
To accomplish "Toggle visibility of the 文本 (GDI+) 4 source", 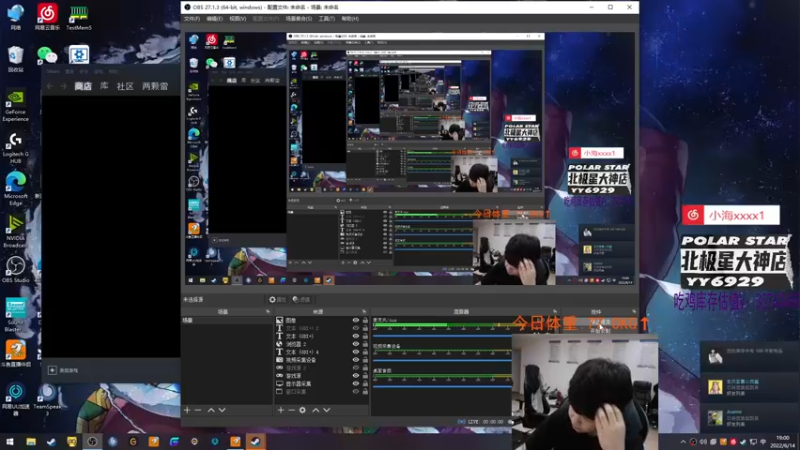I will pos(356,352).
